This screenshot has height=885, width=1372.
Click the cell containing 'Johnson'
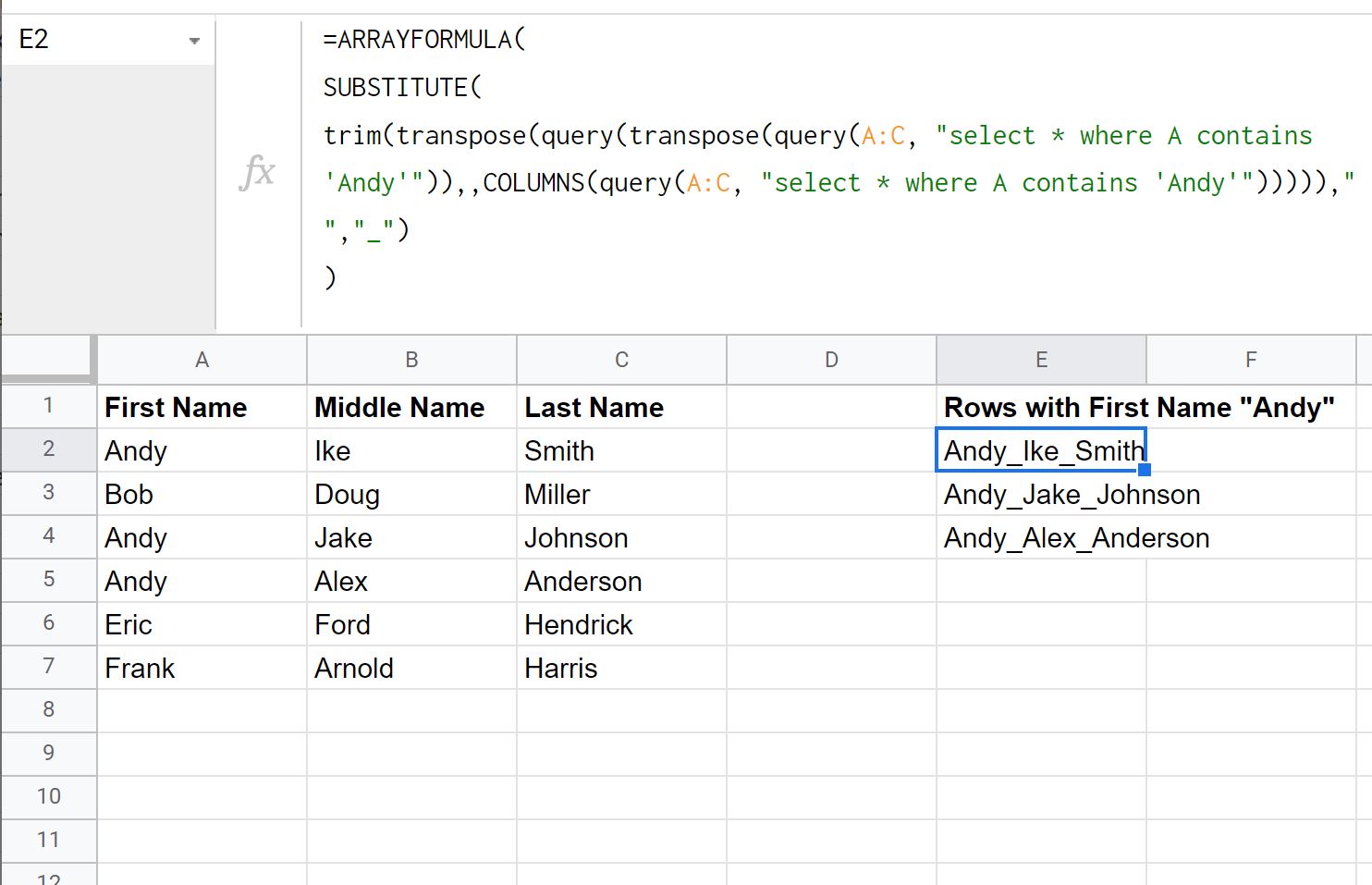coord(621,537)
